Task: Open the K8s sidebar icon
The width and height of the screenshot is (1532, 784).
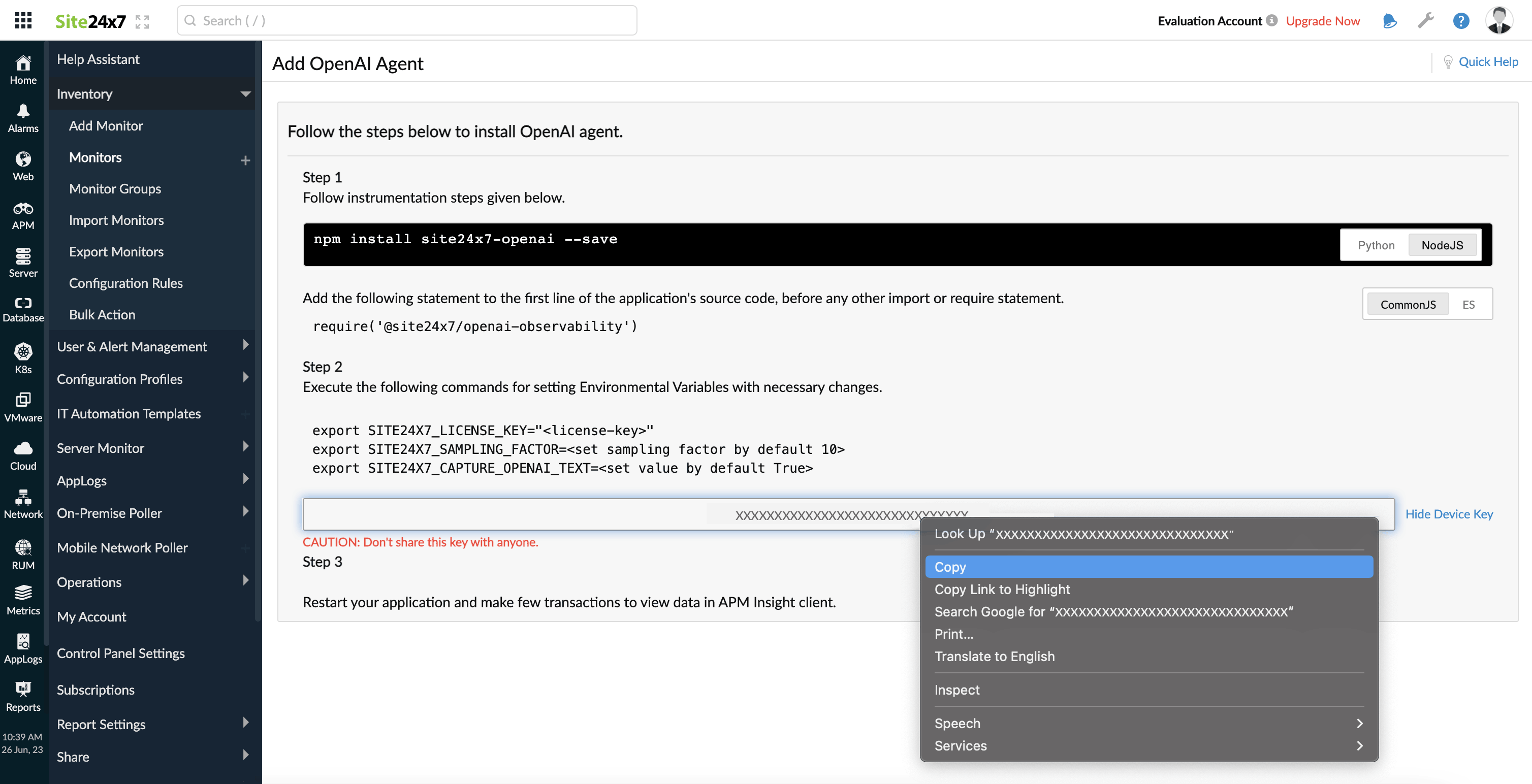Action: (22, 357)
